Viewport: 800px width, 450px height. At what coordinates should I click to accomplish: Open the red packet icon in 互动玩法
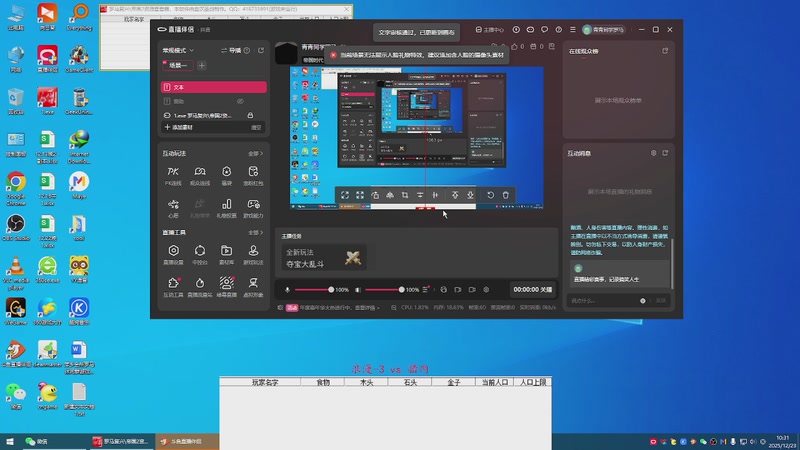click(x=253, y=176)
